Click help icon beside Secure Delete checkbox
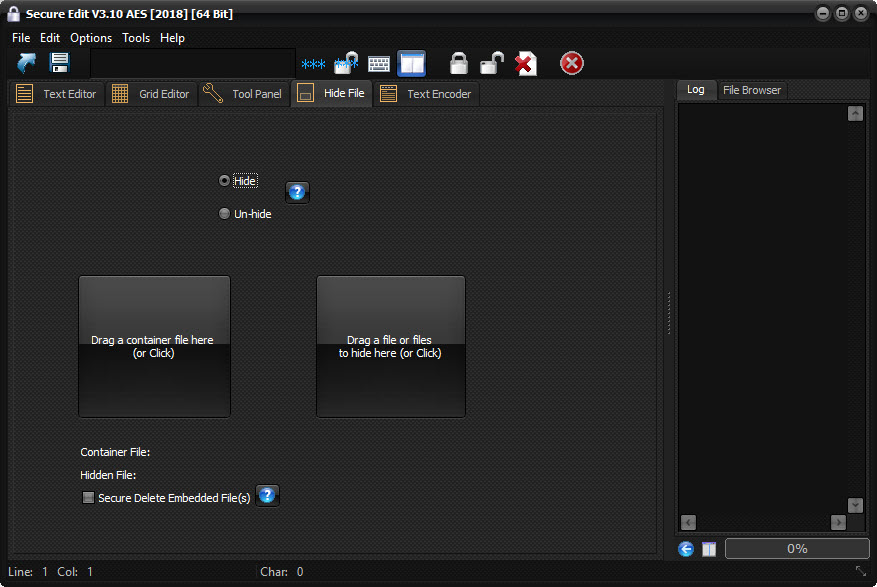 [267, 495]
